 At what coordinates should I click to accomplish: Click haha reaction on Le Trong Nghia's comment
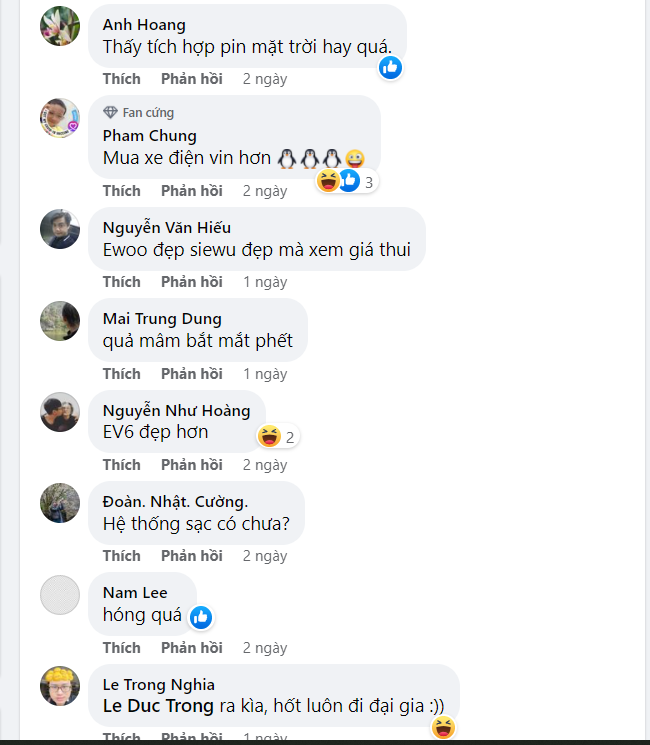pos(444,727)
